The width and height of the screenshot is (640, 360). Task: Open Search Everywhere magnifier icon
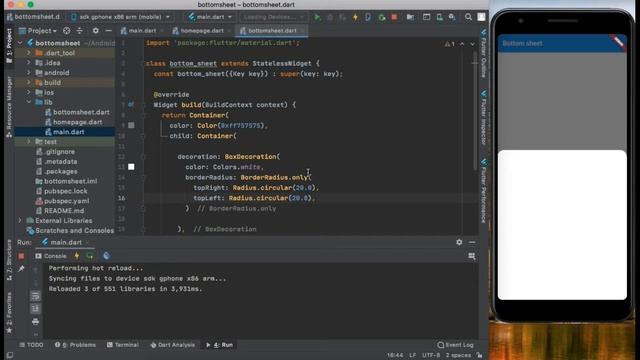coord(468,17)
